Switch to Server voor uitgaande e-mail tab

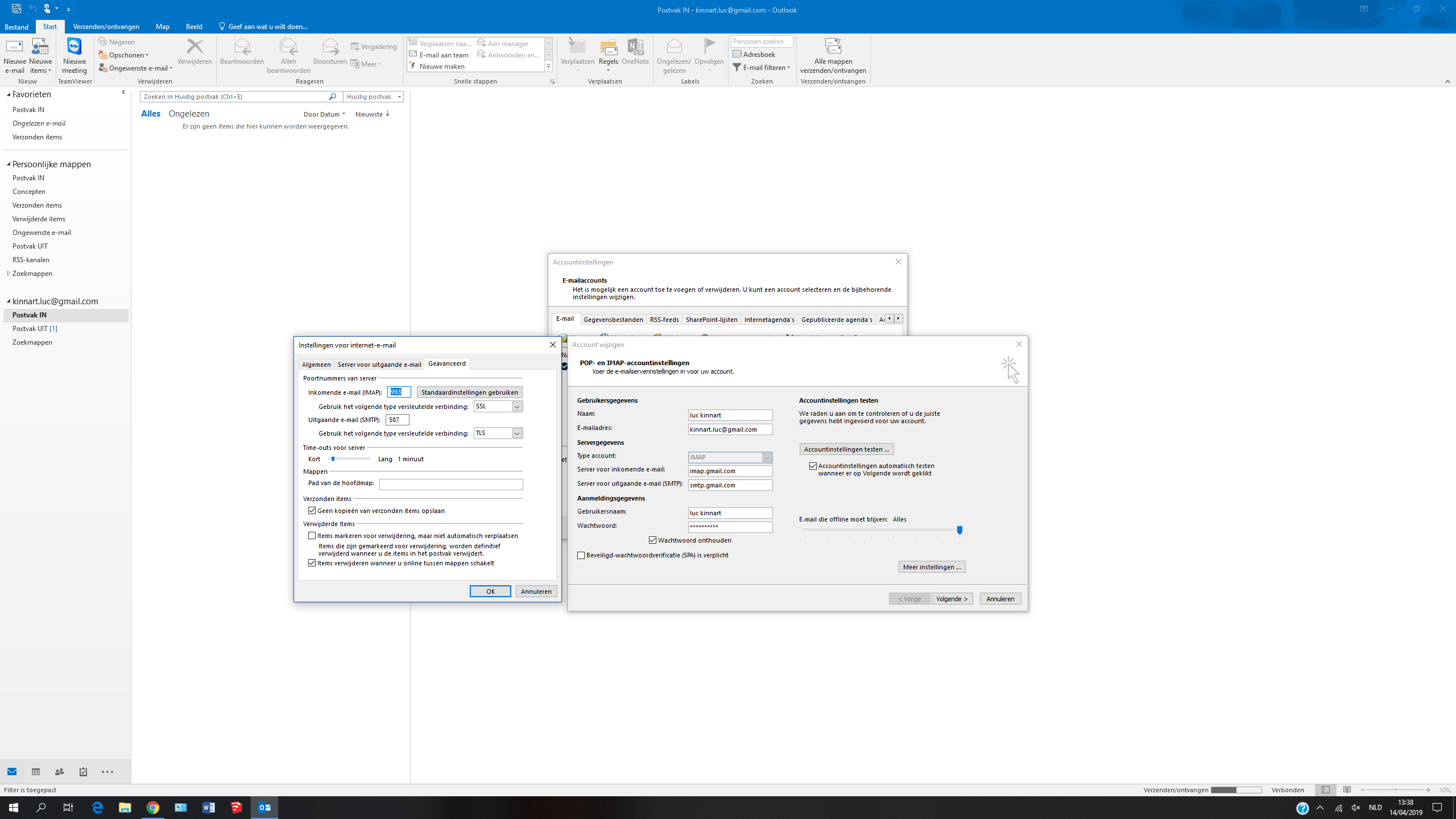(x=379, y=365)
